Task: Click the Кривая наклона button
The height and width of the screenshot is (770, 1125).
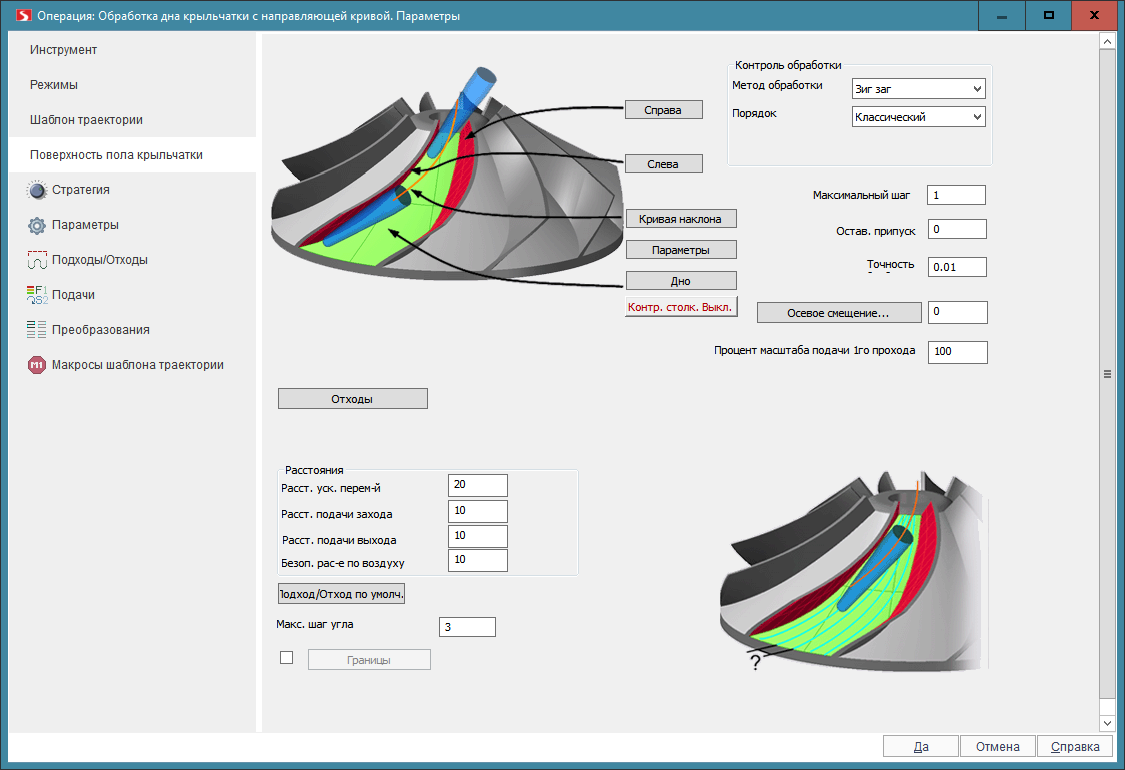Action: coord(681,219)
